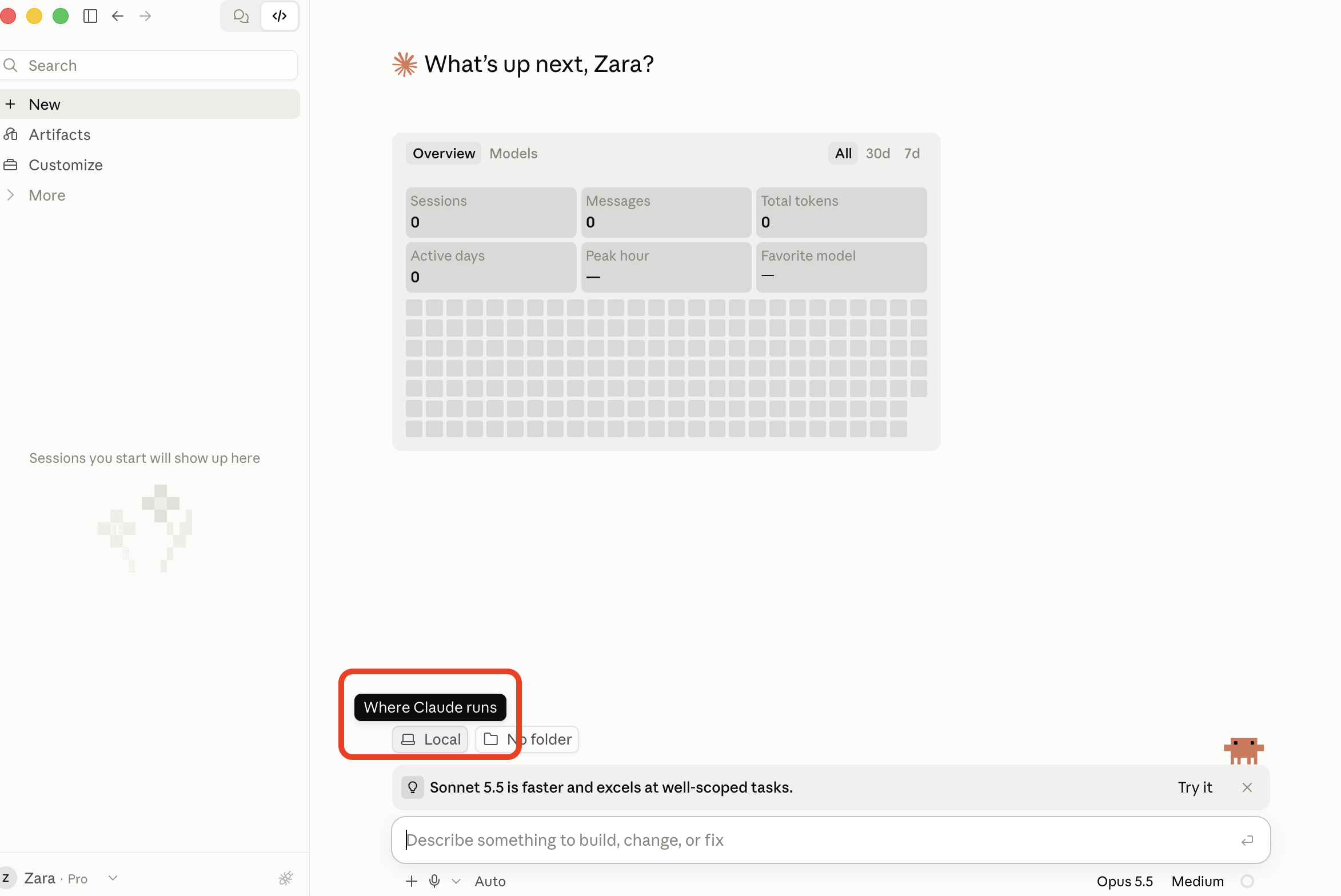Click the Search field in sidebar
The height and width of the screenshot is (896, 1341).
(x=149, y=65)
